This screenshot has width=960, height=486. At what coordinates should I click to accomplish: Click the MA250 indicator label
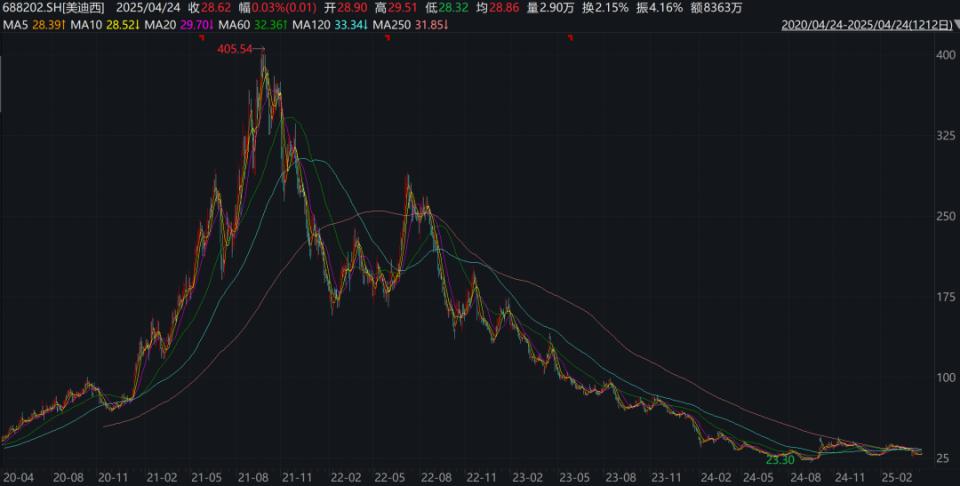390,25
